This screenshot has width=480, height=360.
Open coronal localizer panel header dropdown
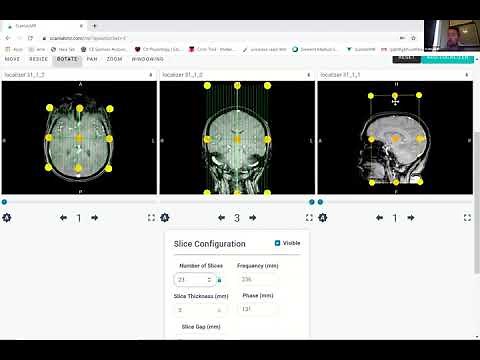point(309,75)
